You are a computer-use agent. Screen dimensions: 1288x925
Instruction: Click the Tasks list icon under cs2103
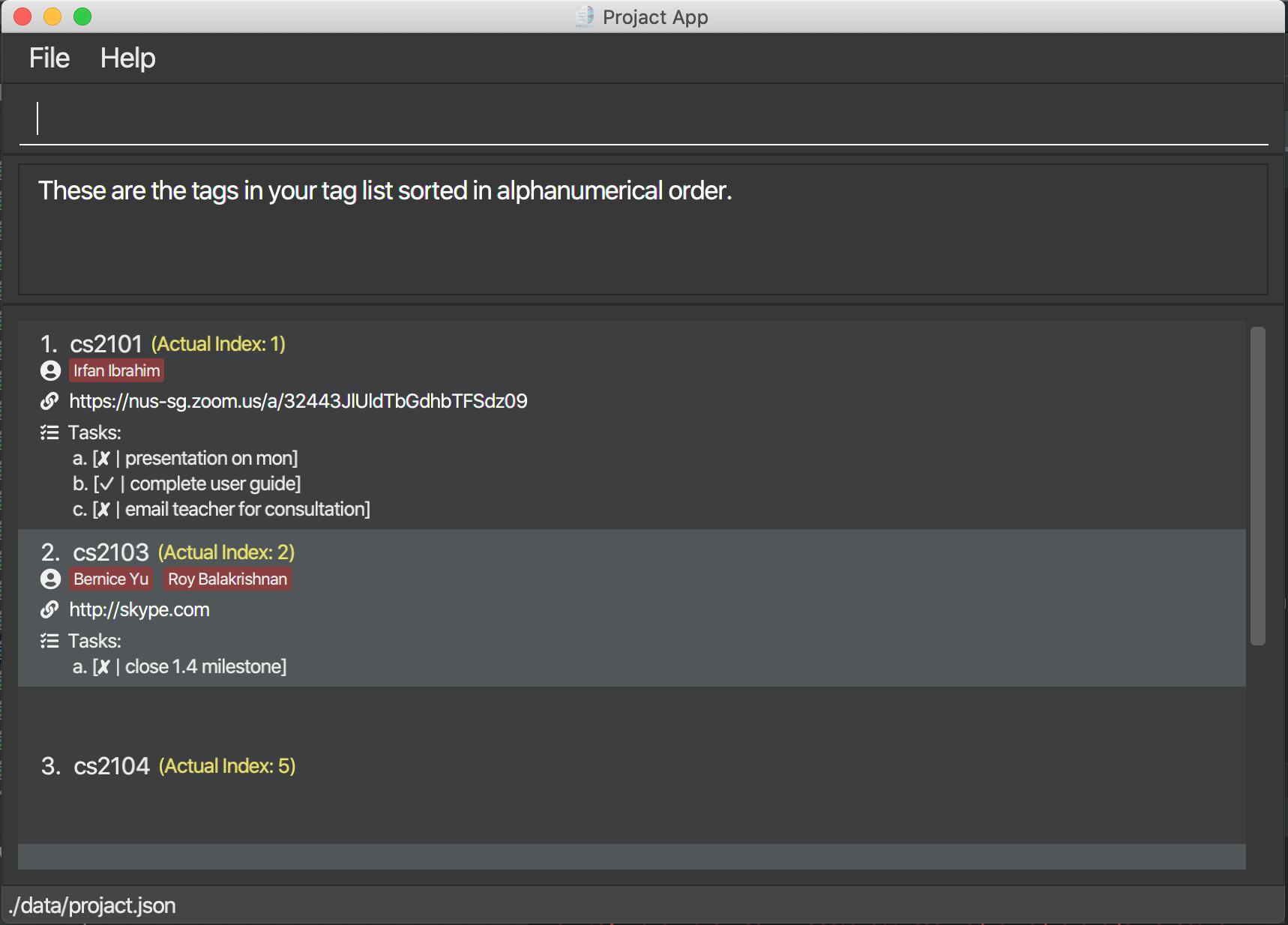pyautogui.click(x=49, y=641)
